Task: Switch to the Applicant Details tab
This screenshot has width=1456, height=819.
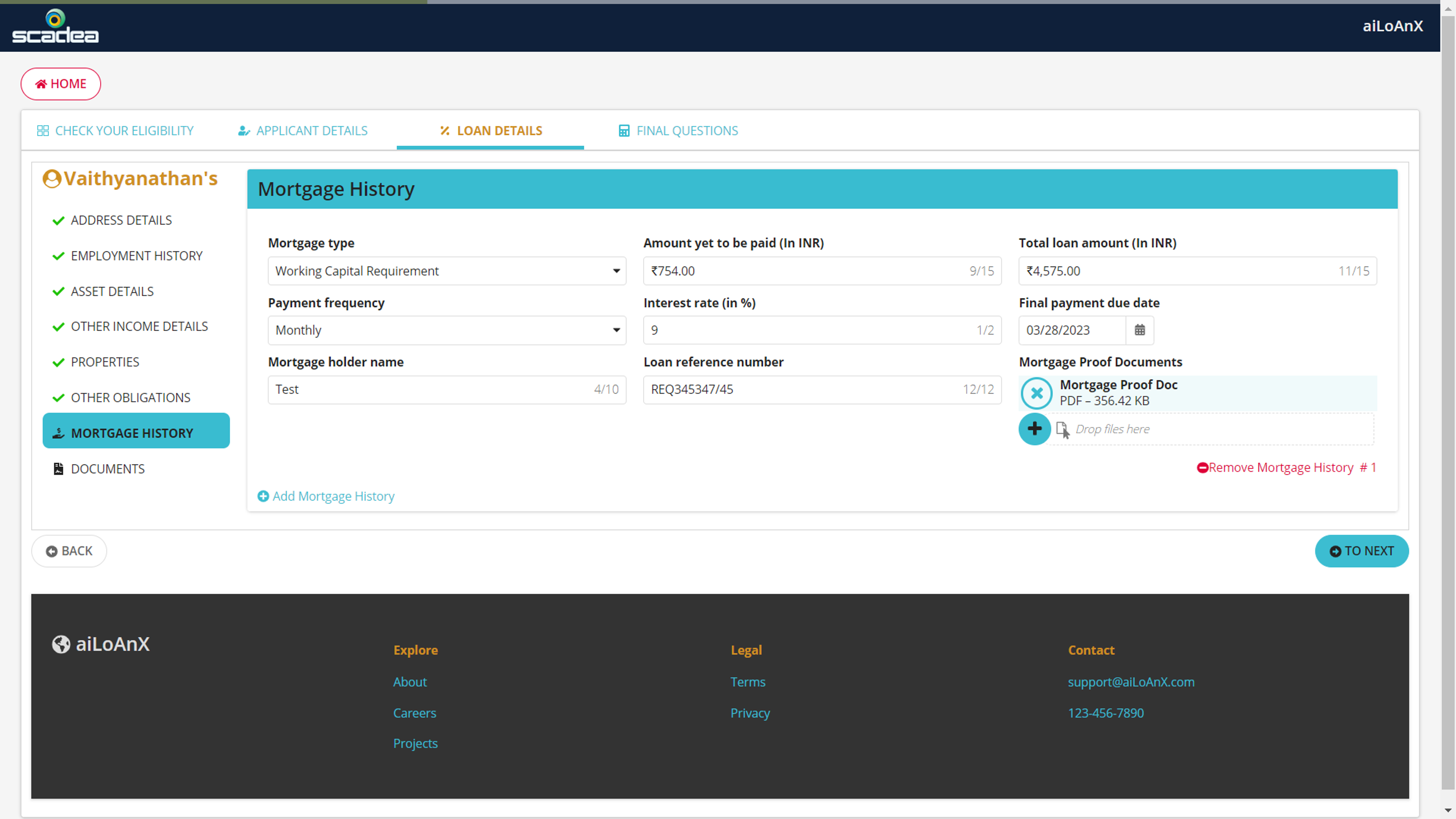Action: pyautogui.click(x=303, y=130)
